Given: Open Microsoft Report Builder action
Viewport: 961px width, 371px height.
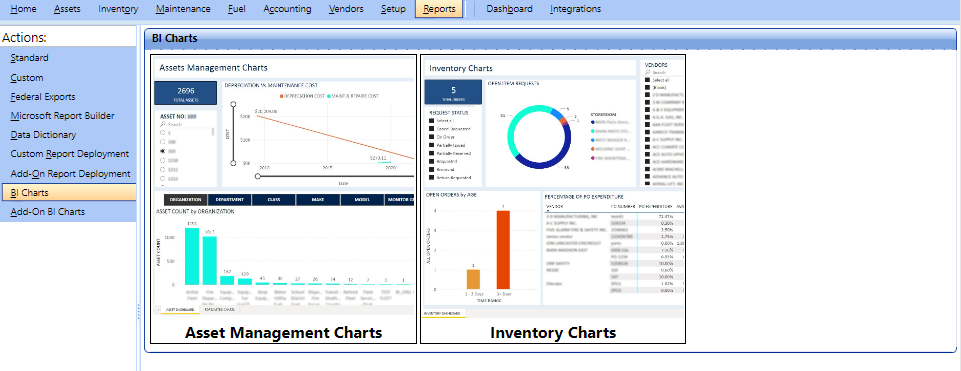Looking at the screenshot, I should (63, 116).
